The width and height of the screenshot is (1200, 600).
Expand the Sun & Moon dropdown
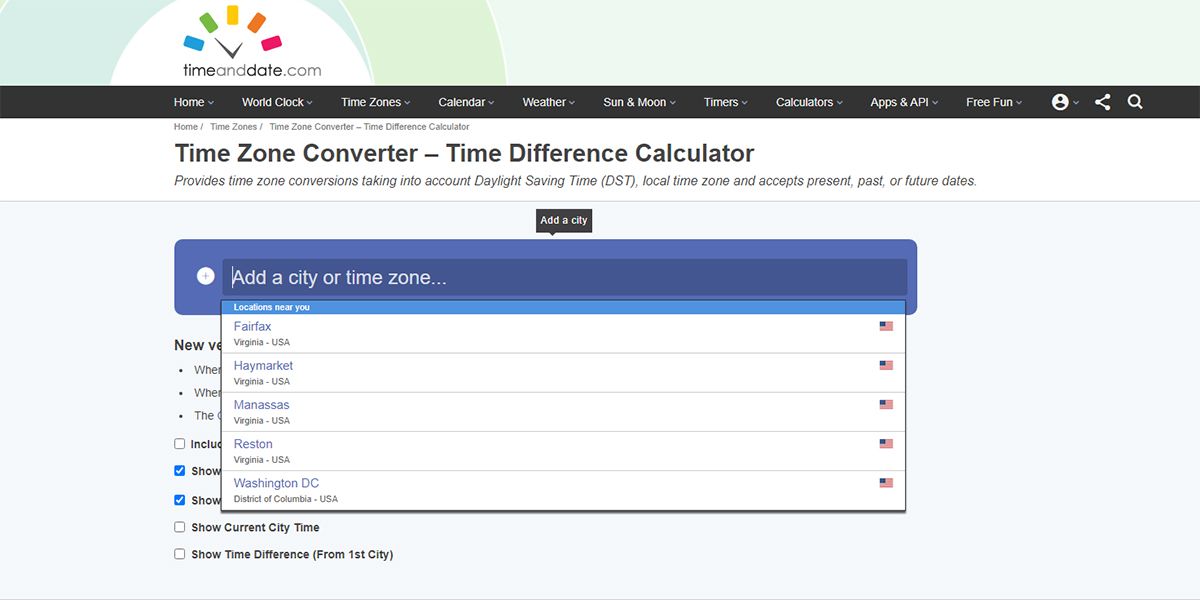coord(639,102)
